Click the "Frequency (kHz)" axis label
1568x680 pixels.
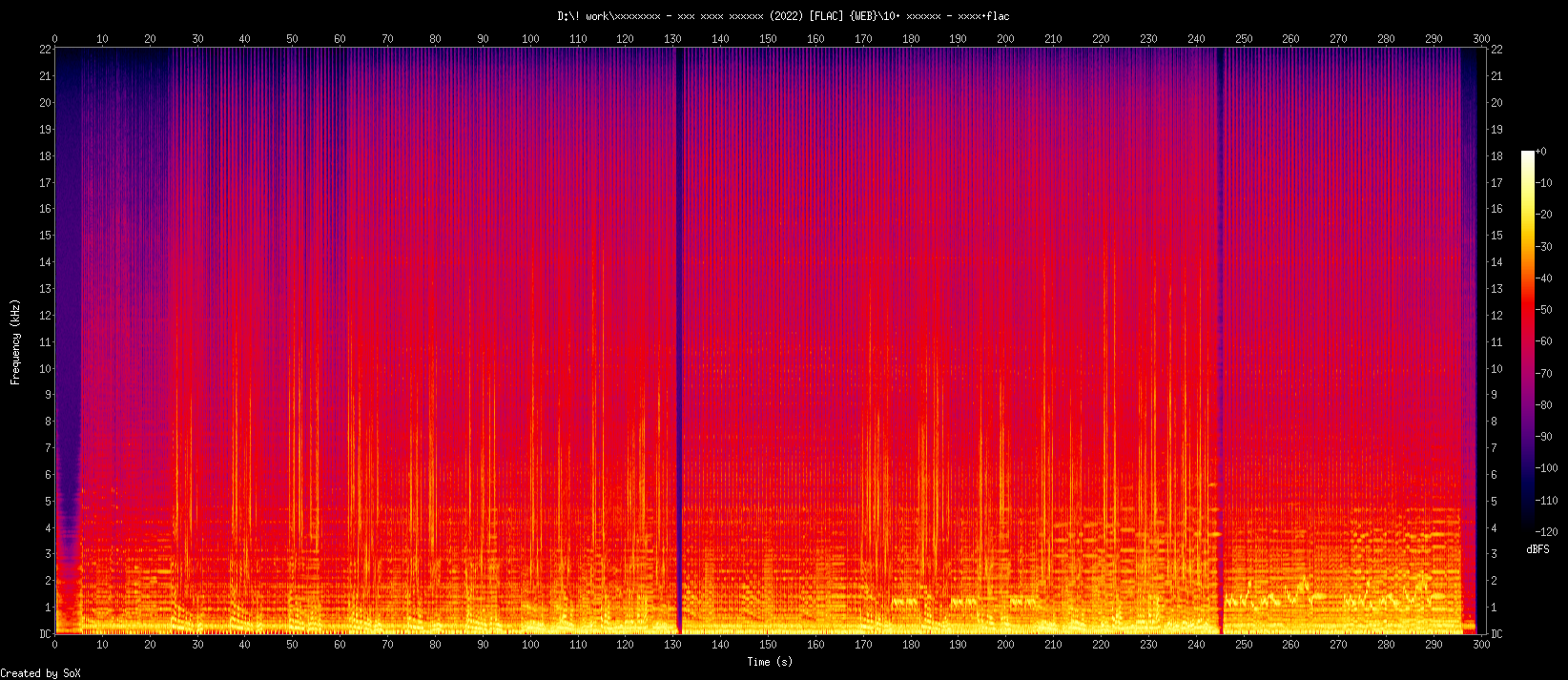click(x=15, y=341)
